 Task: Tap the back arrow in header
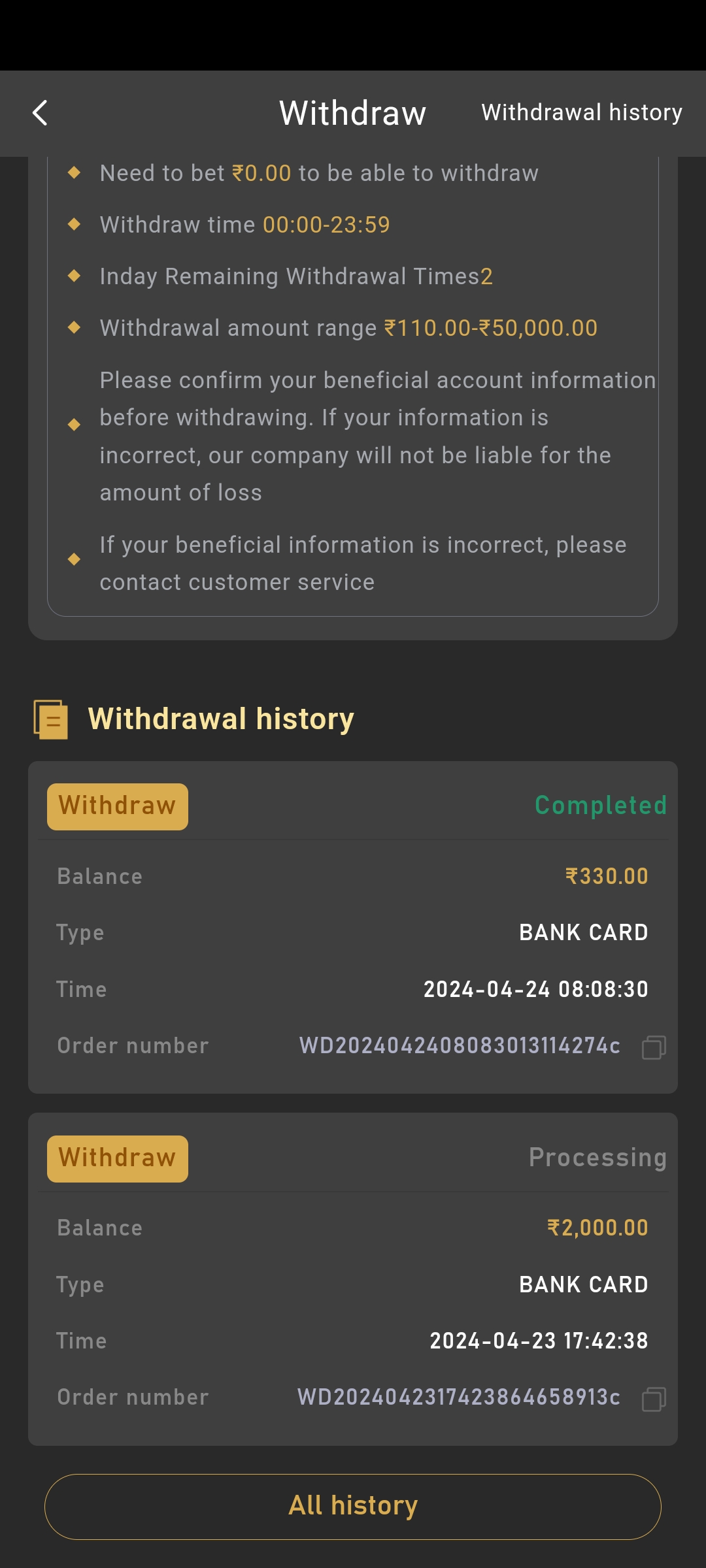coord(41,113)
